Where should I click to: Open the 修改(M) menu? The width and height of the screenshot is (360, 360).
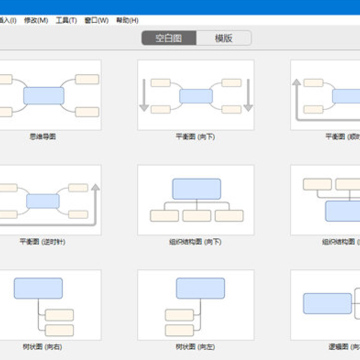36,20
